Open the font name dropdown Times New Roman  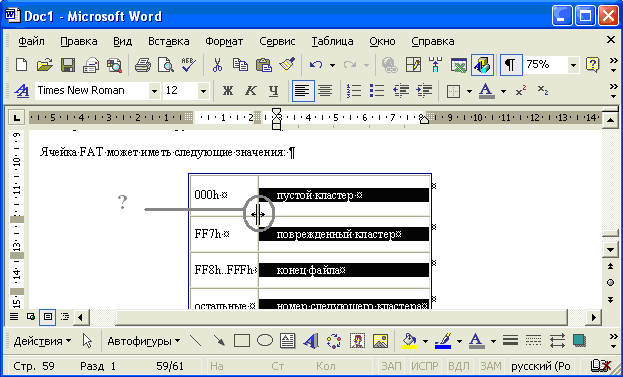click(154, 91)
